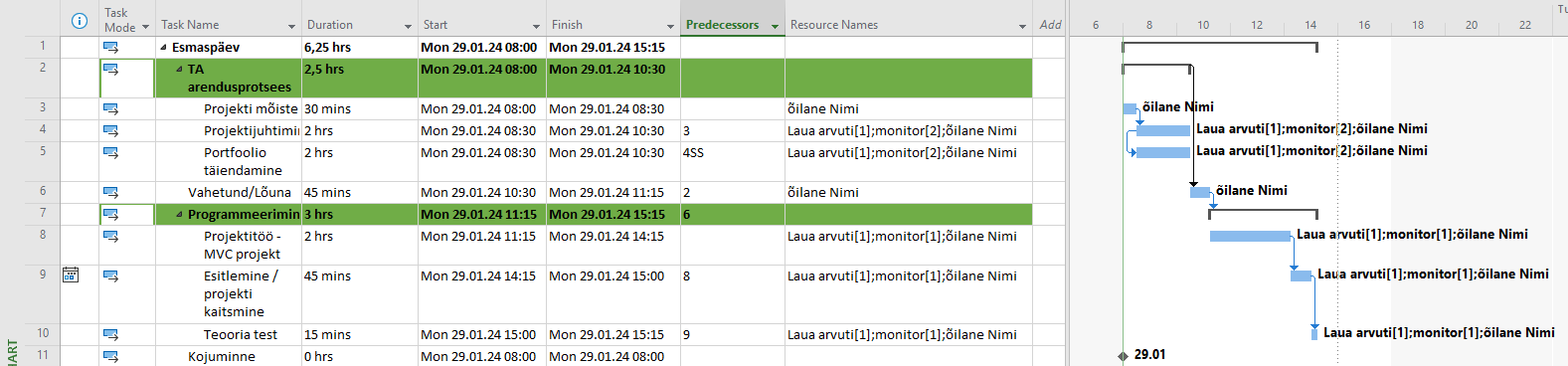Select row number 6 header
1568x366 pixels.
click(43, 191)
